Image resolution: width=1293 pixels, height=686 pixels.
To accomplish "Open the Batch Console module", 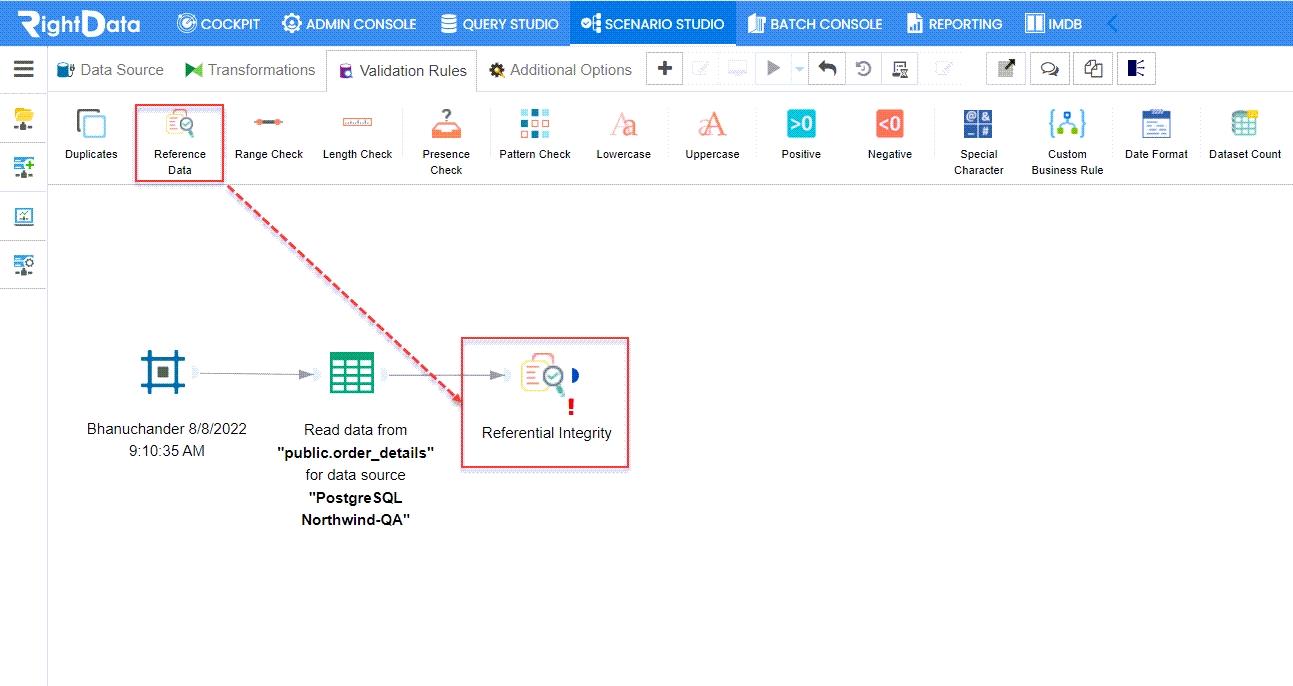I will coord(815,23).
